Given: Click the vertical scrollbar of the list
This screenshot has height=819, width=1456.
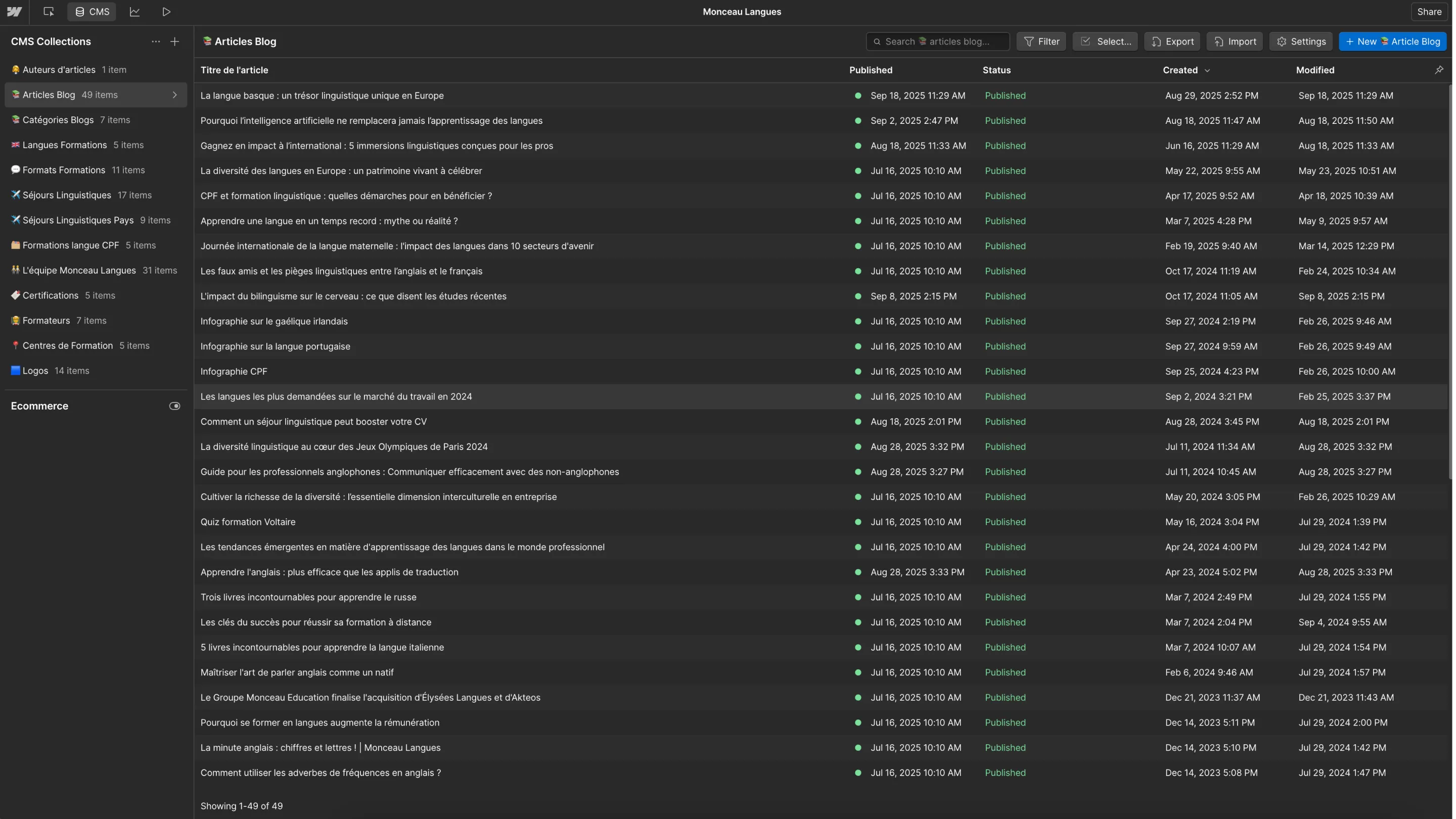Looking at the screenshot, I should [x=1450, y=283].
